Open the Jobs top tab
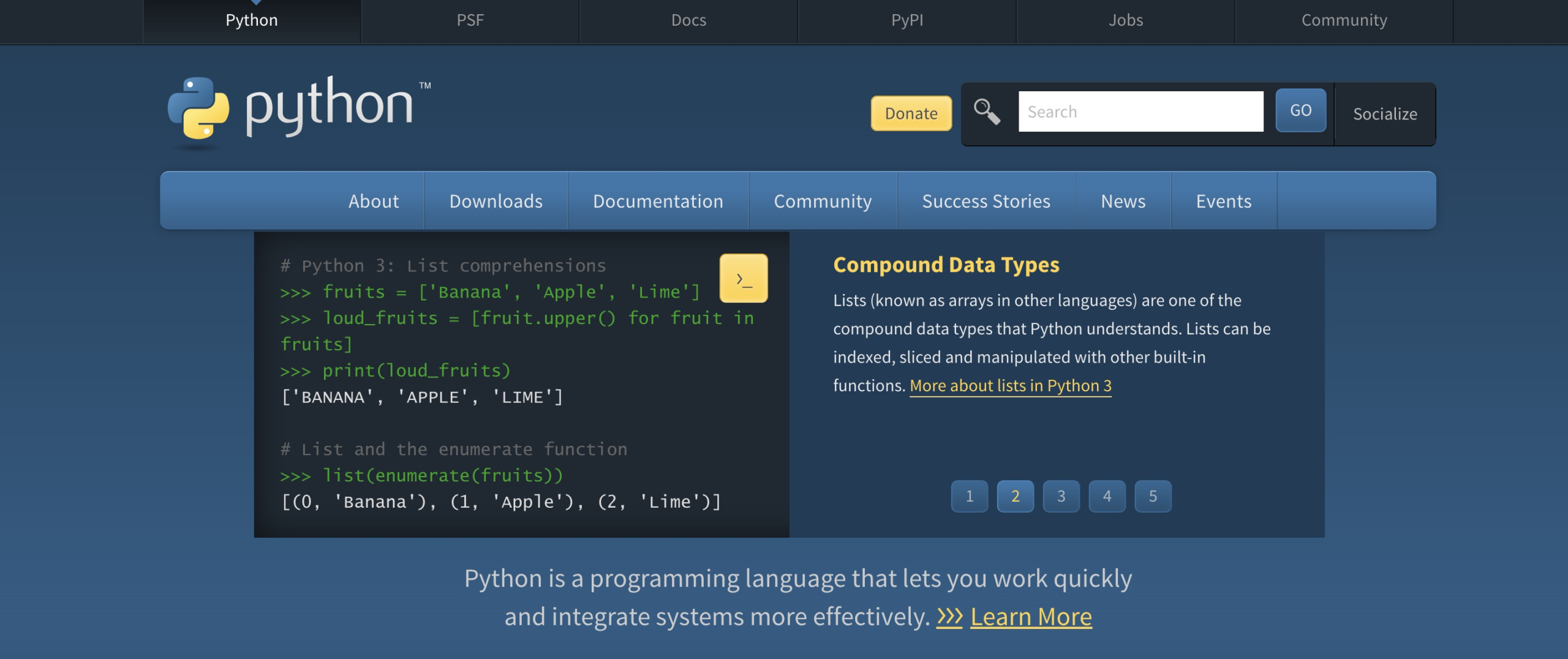Screen dimensions: 1568x659 tap(1126, 21)
